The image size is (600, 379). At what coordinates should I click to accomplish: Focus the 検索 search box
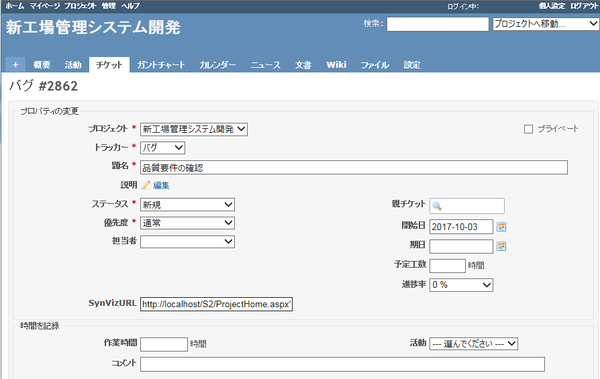(x=438, y=24)
